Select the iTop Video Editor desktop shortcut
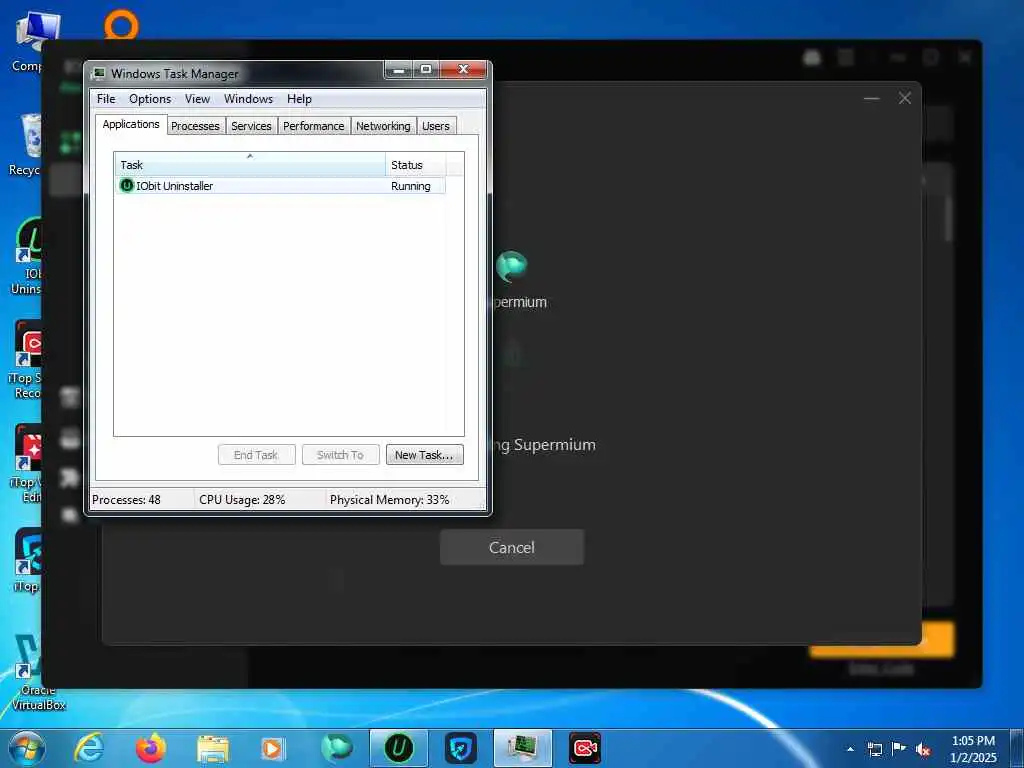1024x768 pixels. coord(26,464)
